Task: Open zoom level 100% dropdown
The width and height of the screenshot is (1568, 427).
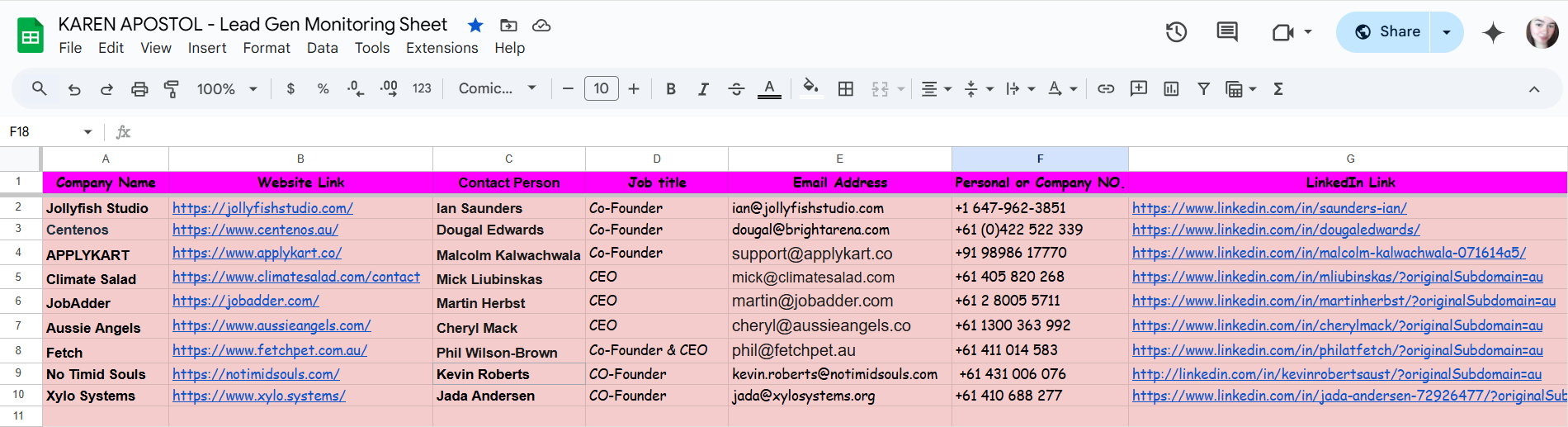Action: 227,88
